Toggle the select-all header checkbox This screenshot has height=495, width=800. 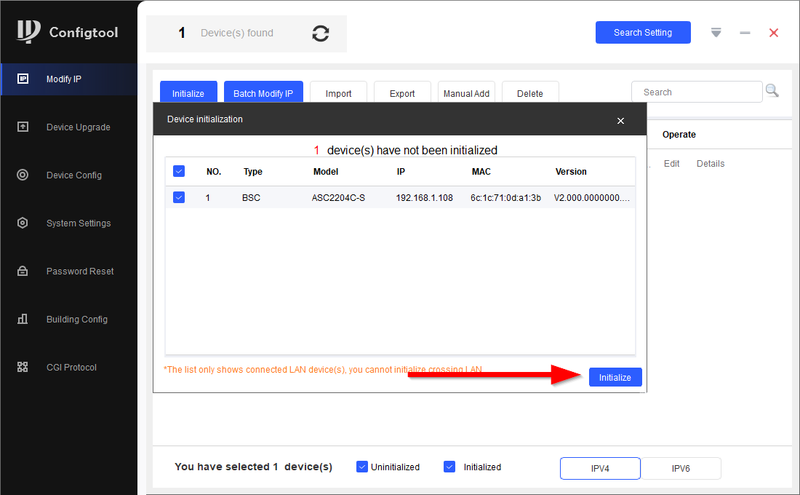point(179,171)
